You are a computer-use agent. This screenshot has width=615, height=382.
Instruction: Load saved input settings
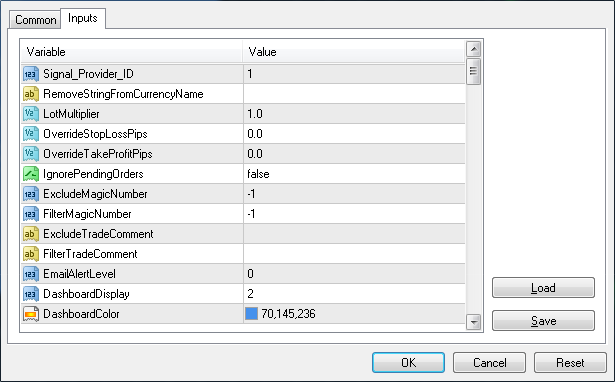click(543, 288)
